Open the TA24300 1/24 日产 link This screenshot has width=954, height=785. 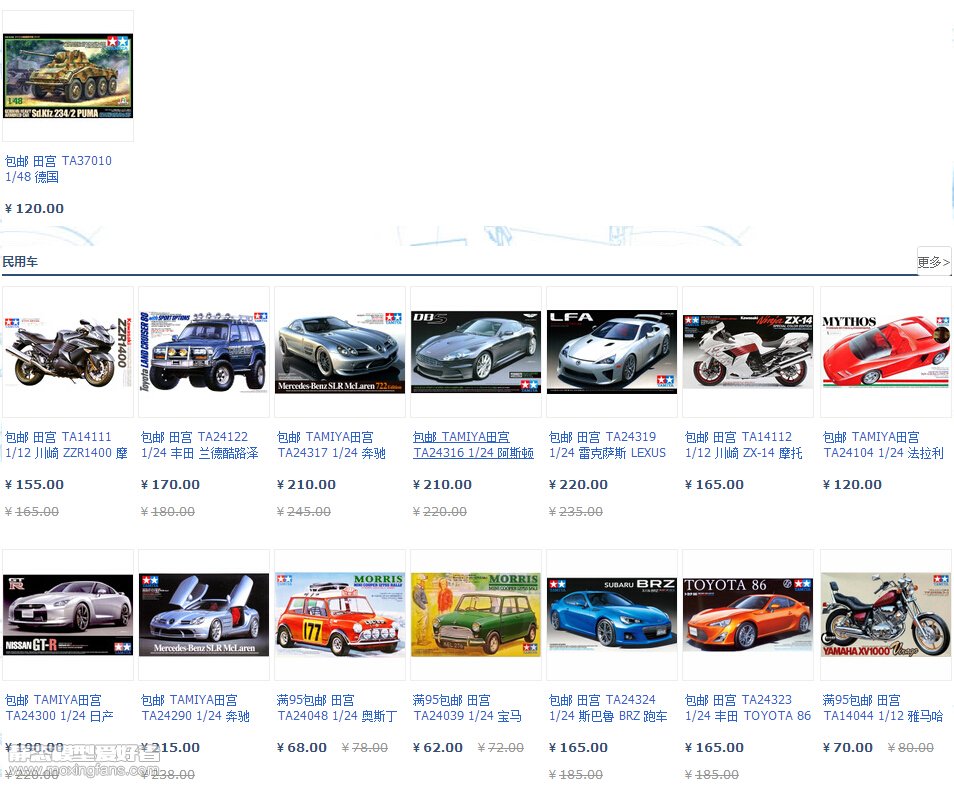pyautogui.click(x=59, y=708)
